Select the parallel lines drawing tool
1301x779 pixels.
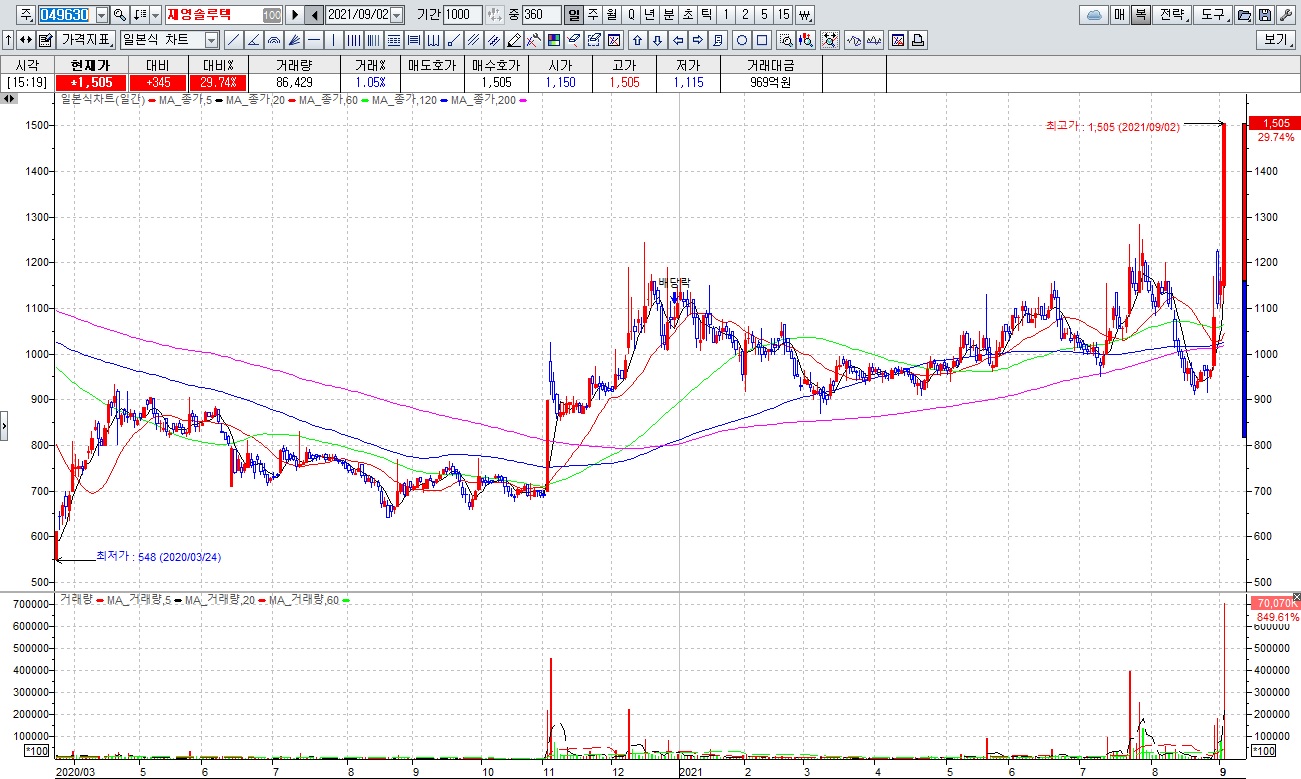(x=473, y=40)
